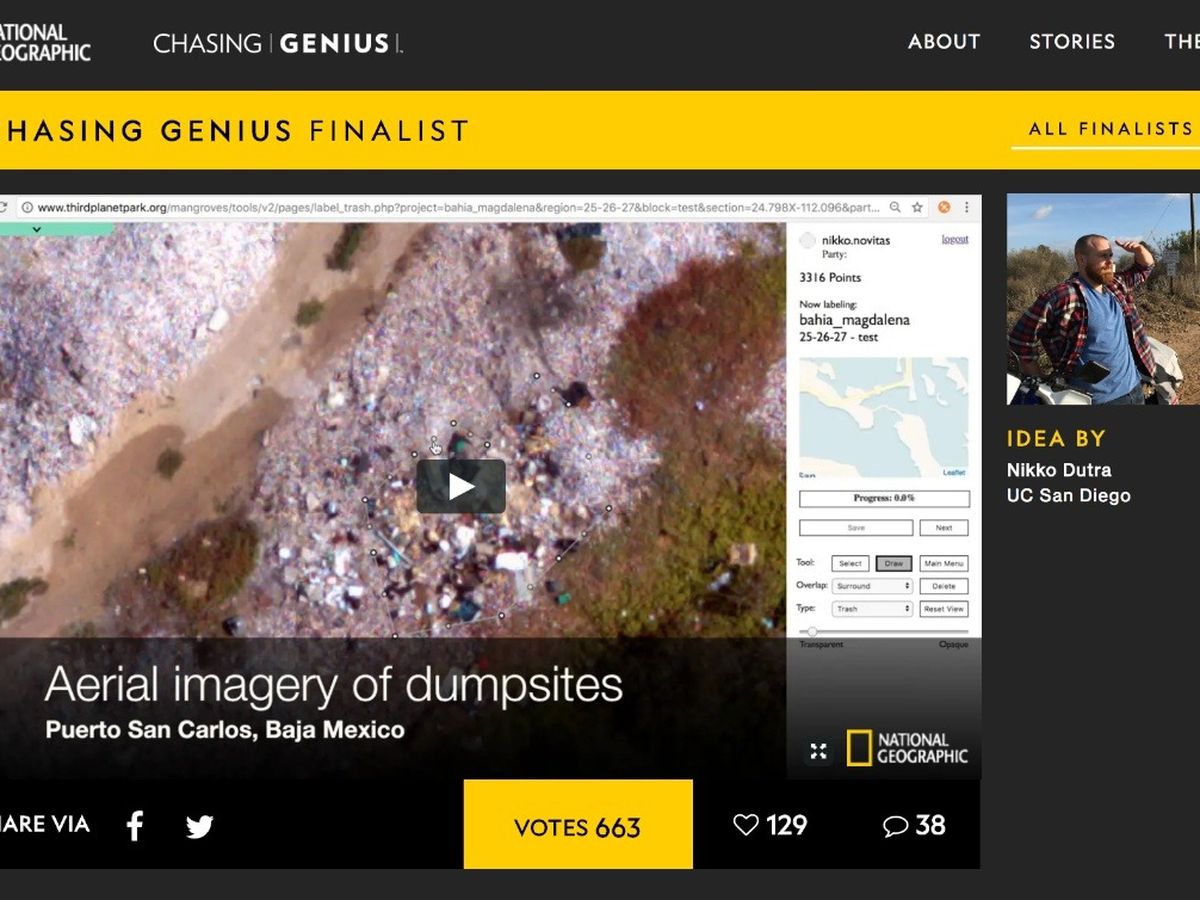This screenshot has height=900, width=1200.
Task: Open the Type Trash dropdown
Action: pyautogui.click(x=872, y=609)
